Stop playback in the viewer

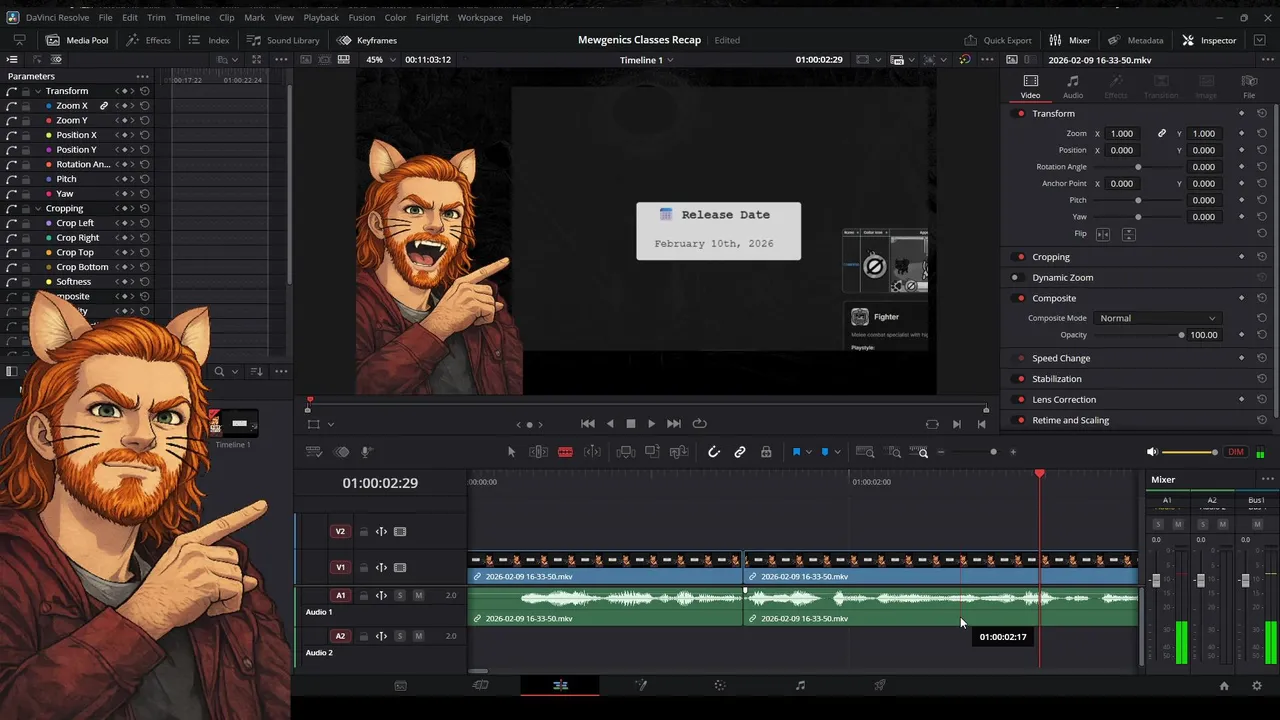[630, 424]
